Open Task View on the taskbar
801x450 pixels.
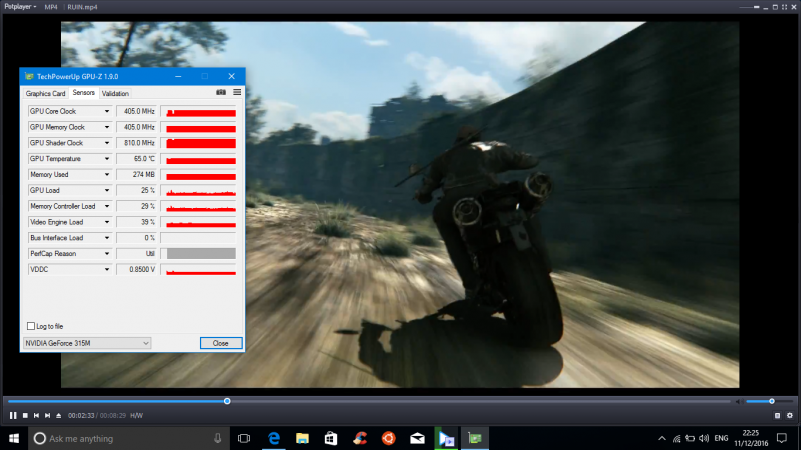pyautogui.click(x=244, y=438)
